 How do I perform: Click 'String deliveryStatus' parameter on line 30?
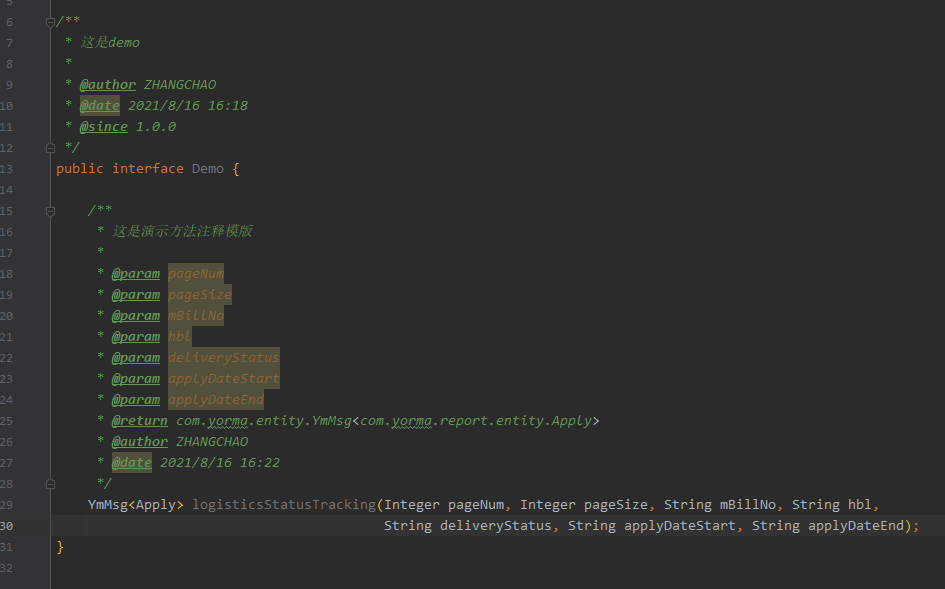click(468, 526)
